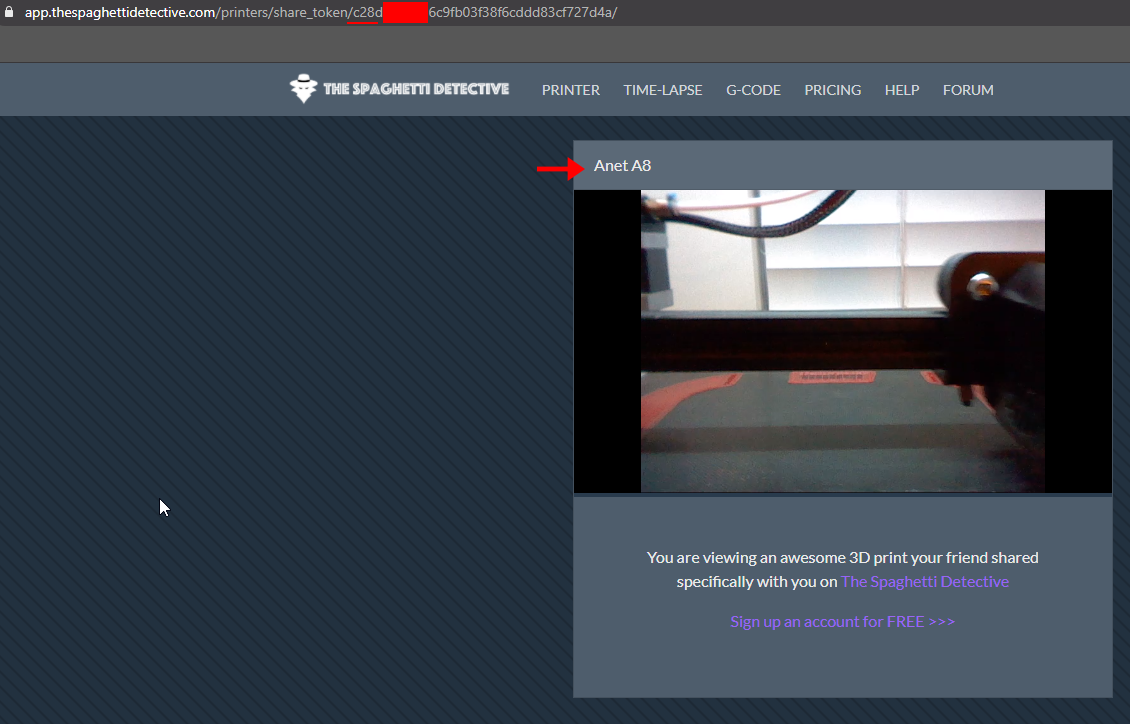
Task: Open the HELP section
Action: (x=901, y=89)
